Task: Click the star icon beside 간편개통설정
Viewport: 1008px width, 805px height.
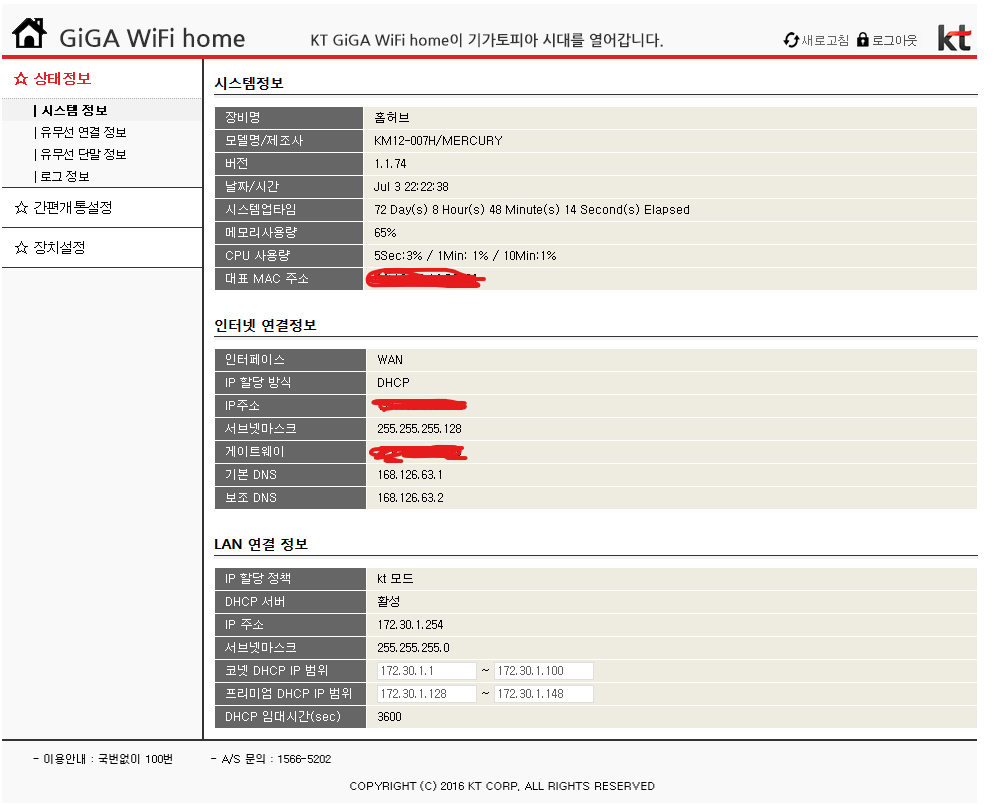Action: pyautogui.click(x=21, y=208)
